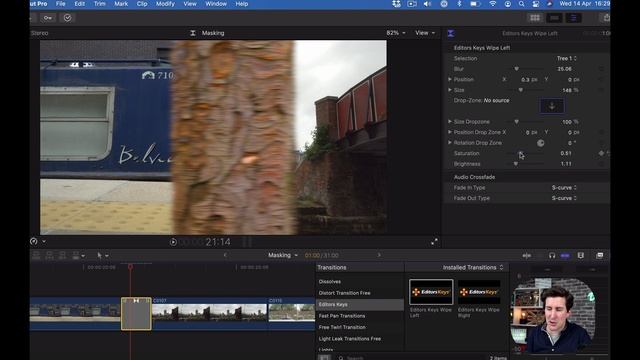Expand the Size parameter

pos(450,90)
